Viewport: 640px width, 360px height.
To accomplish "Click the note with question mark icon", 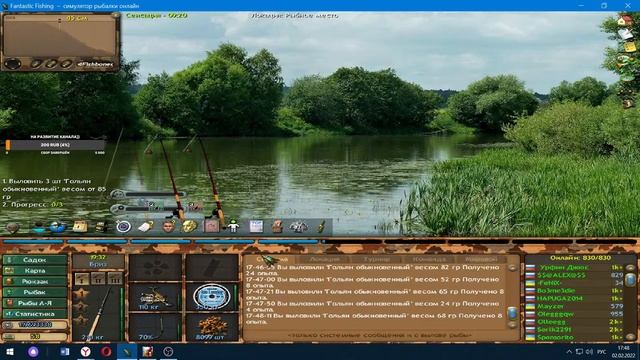I will 146,226.
